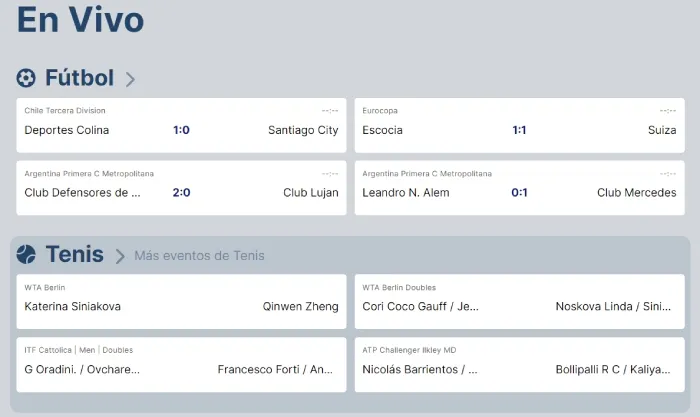Open Deportes Colina vs Santiago City match
This screenshot has width=700, height=417.
tap(181, 125)
